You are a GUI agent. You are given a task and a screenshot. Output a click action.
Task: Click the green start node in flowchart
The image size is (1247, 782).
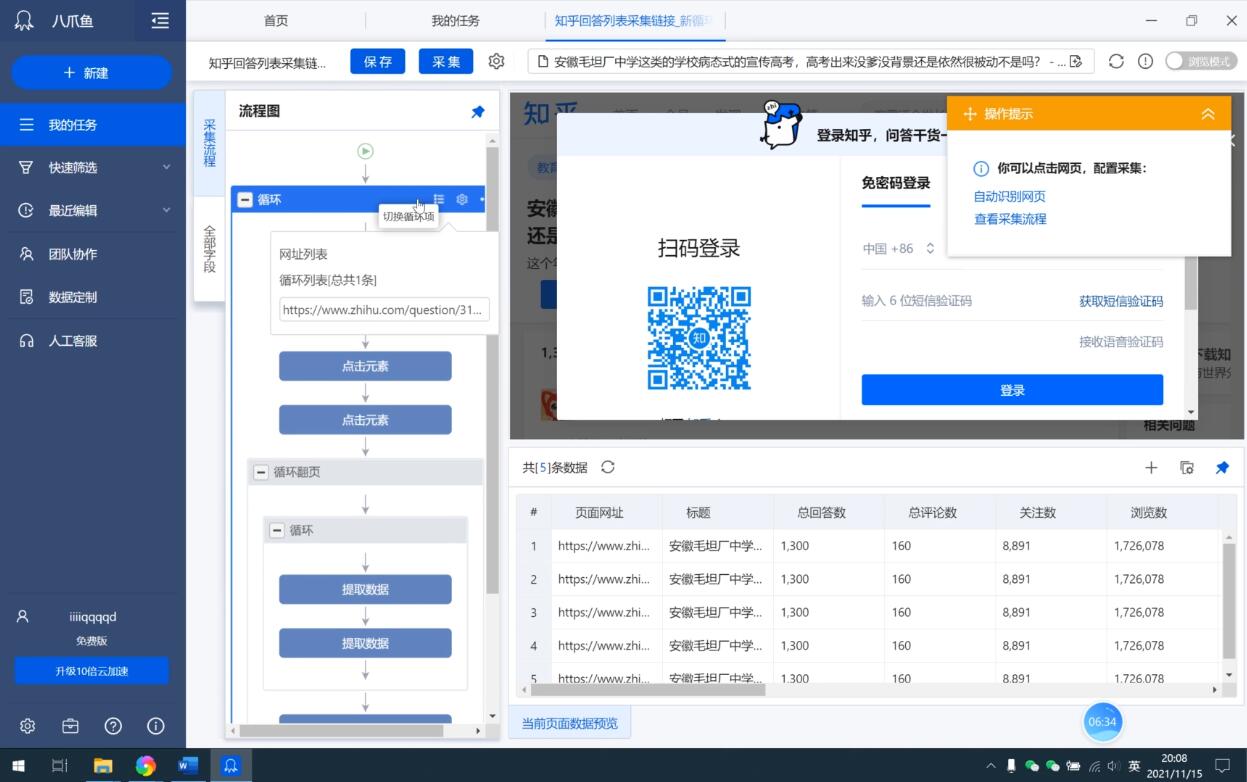click(365, 151)
